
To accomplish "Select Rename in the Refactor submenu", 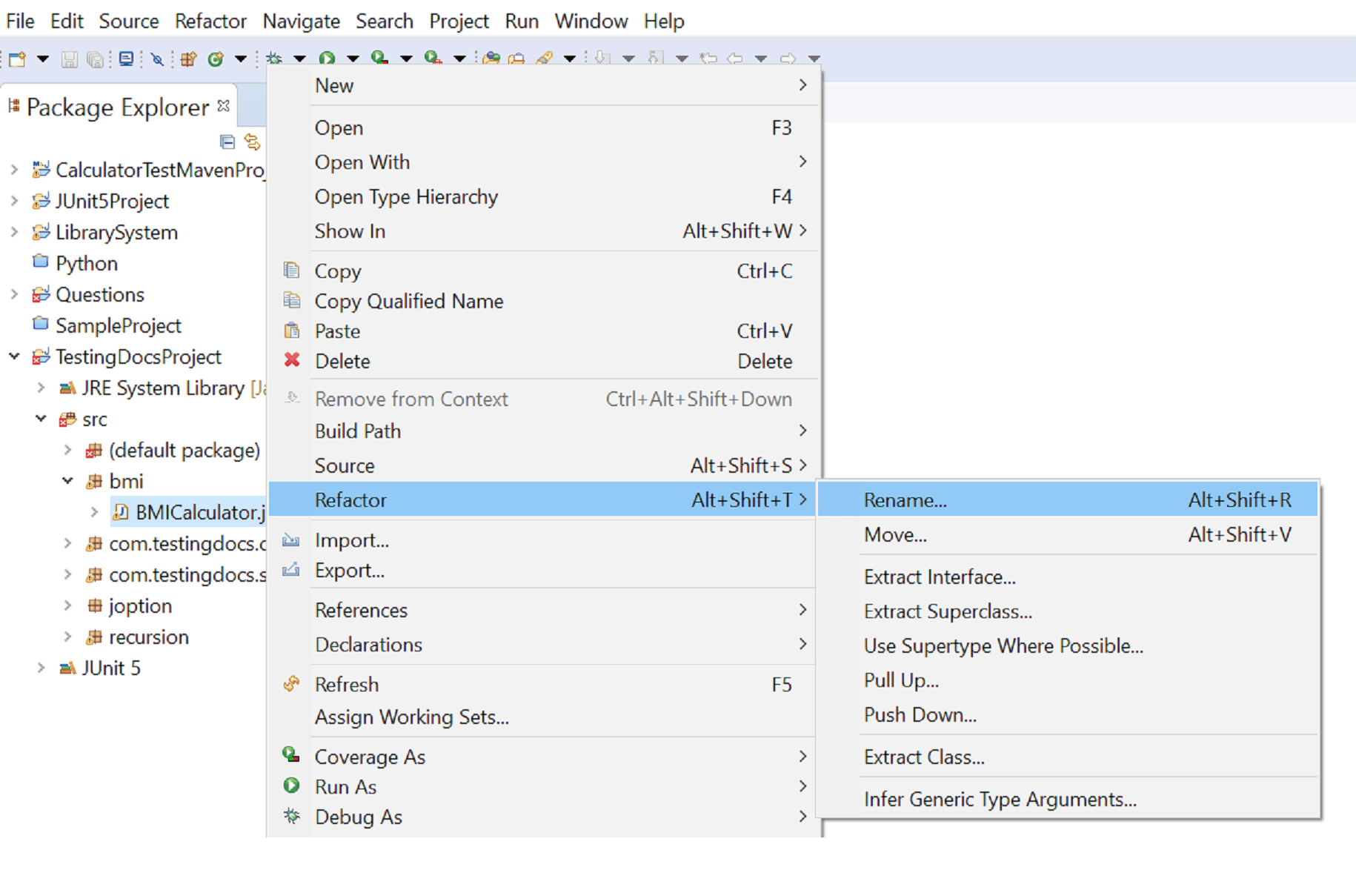I will tap(905, 500).
